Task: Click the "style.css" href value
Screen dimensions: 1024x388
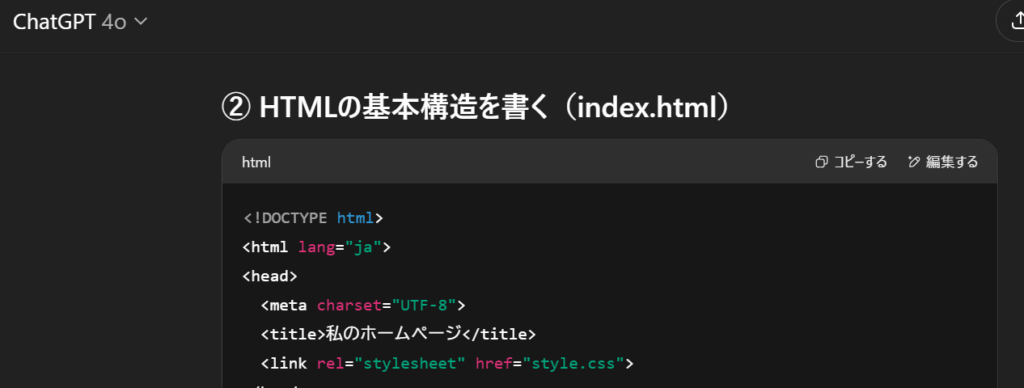Action: (x=573, y=363)
